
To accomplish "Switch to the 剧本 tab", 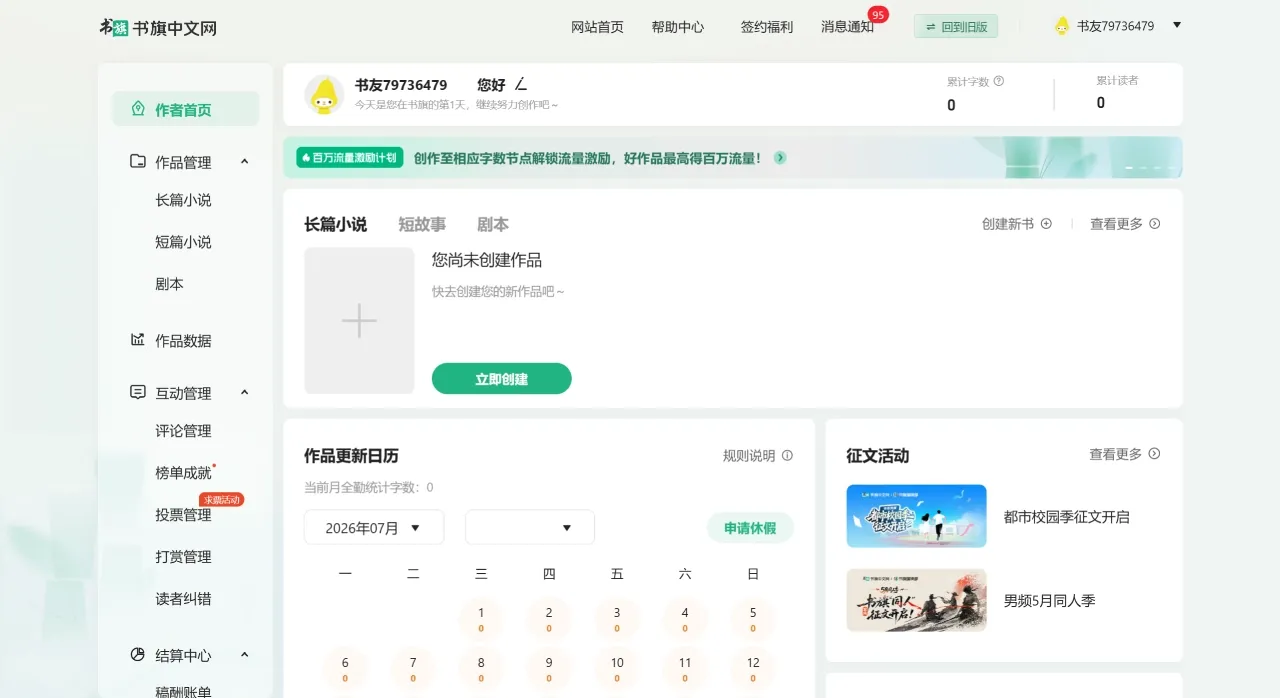I will click(x=493, y=225).
